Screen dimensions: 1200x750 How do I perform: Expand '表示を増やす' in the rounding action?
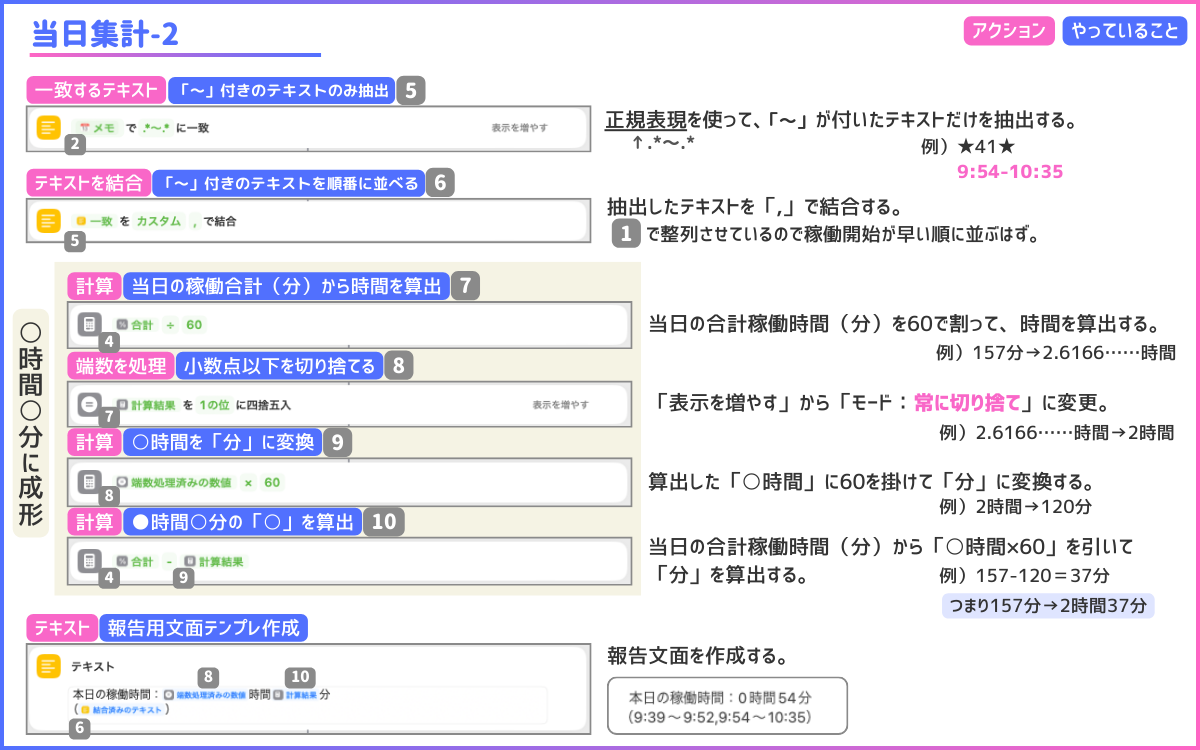point(560,405)
